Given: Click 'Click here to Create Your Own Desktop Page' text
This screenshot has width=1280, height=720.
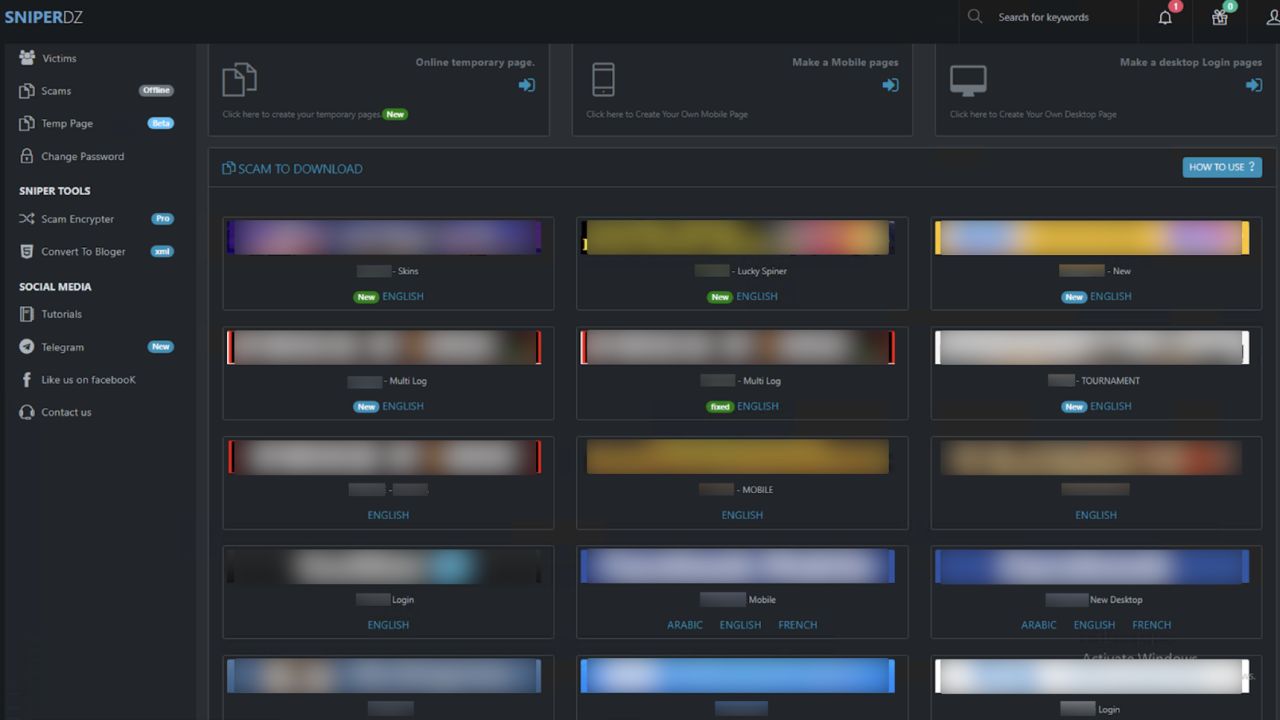Looking at the screenshot, I should tap(1033, 114).
